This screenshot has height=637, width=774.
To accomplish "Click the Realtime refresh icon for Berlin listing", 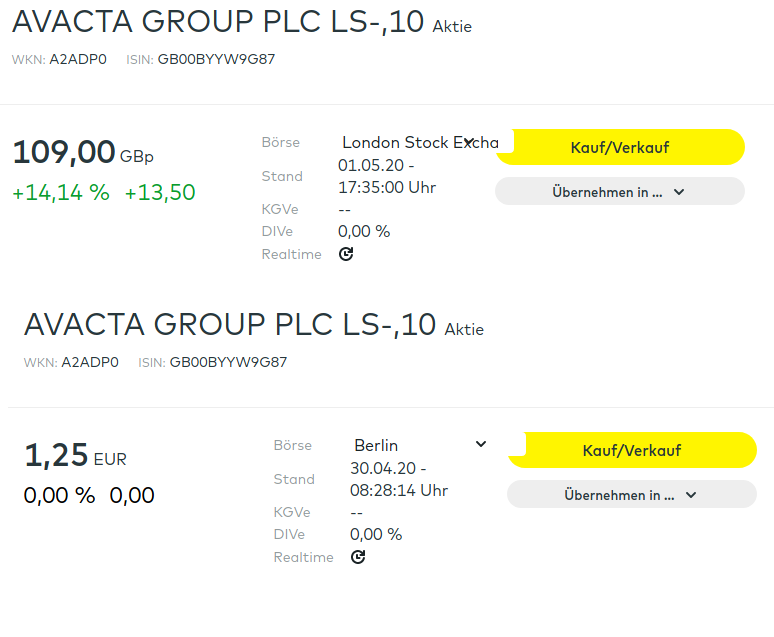I will pos(358,557).
